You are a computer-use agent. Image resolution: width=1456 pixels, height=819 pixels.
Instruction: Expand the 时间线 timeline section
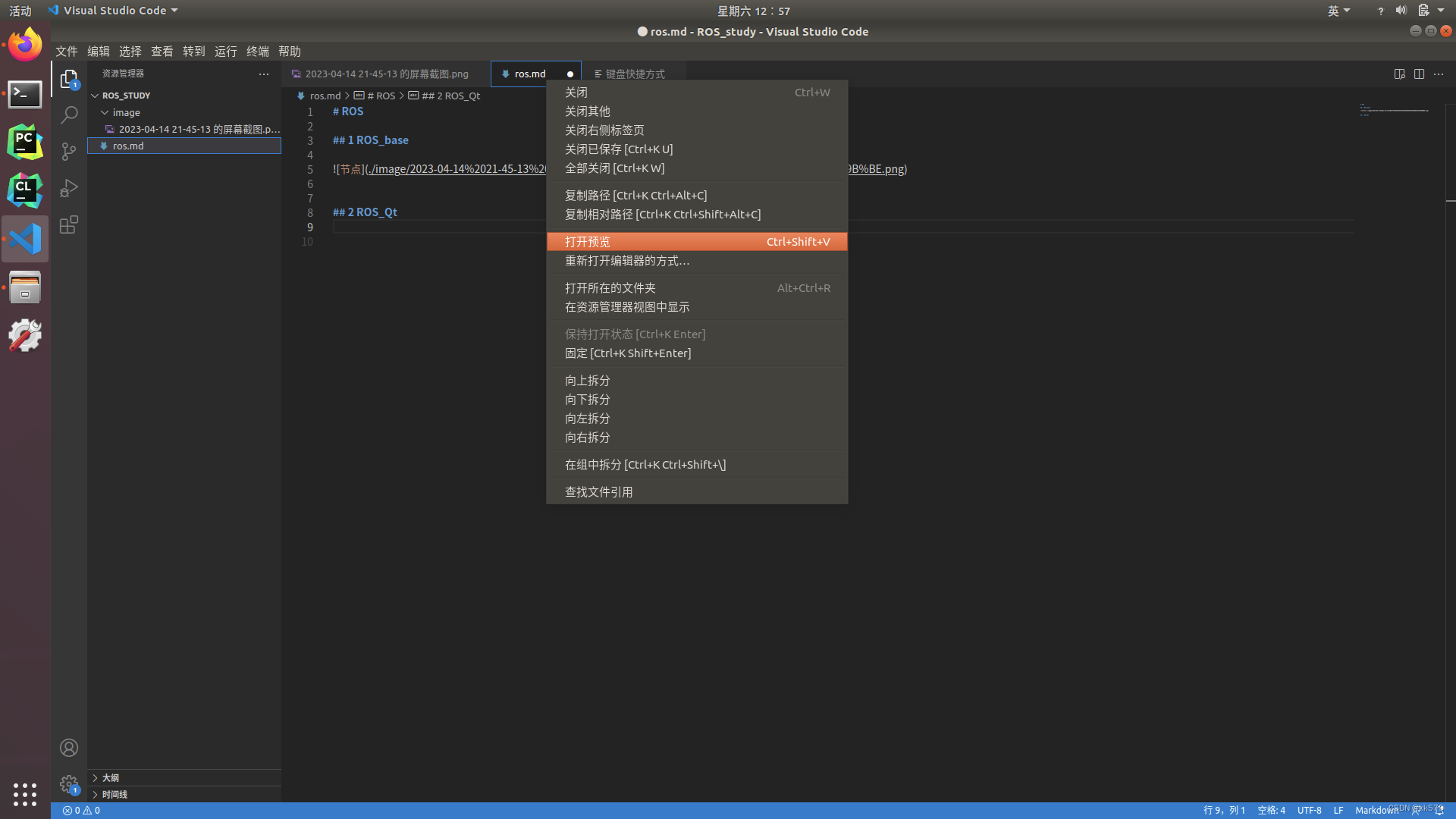[x=114, y=794]
